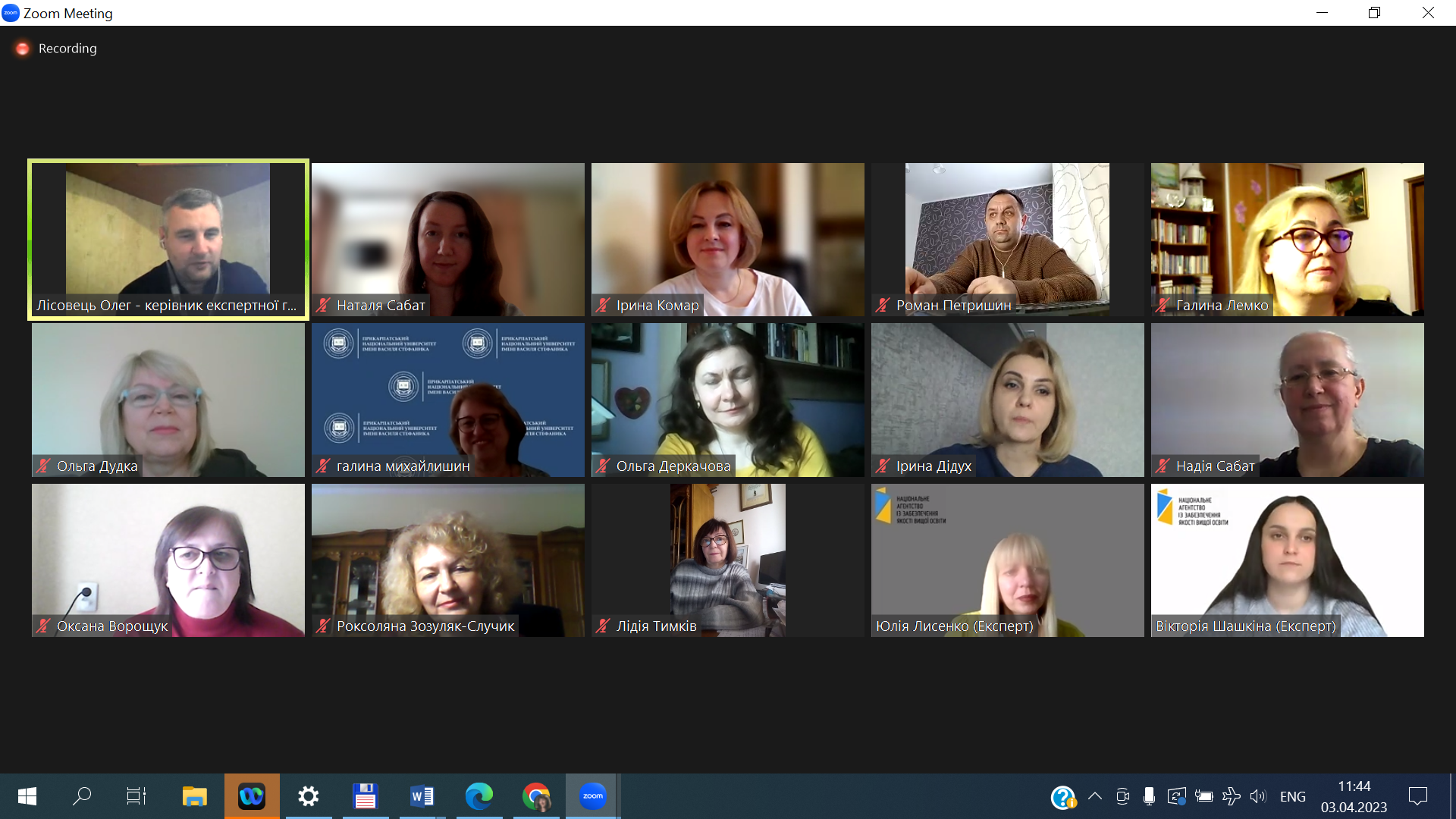1456x819 pixels.
Task: Open the clock and date flyout
Action: (1354, 796)
